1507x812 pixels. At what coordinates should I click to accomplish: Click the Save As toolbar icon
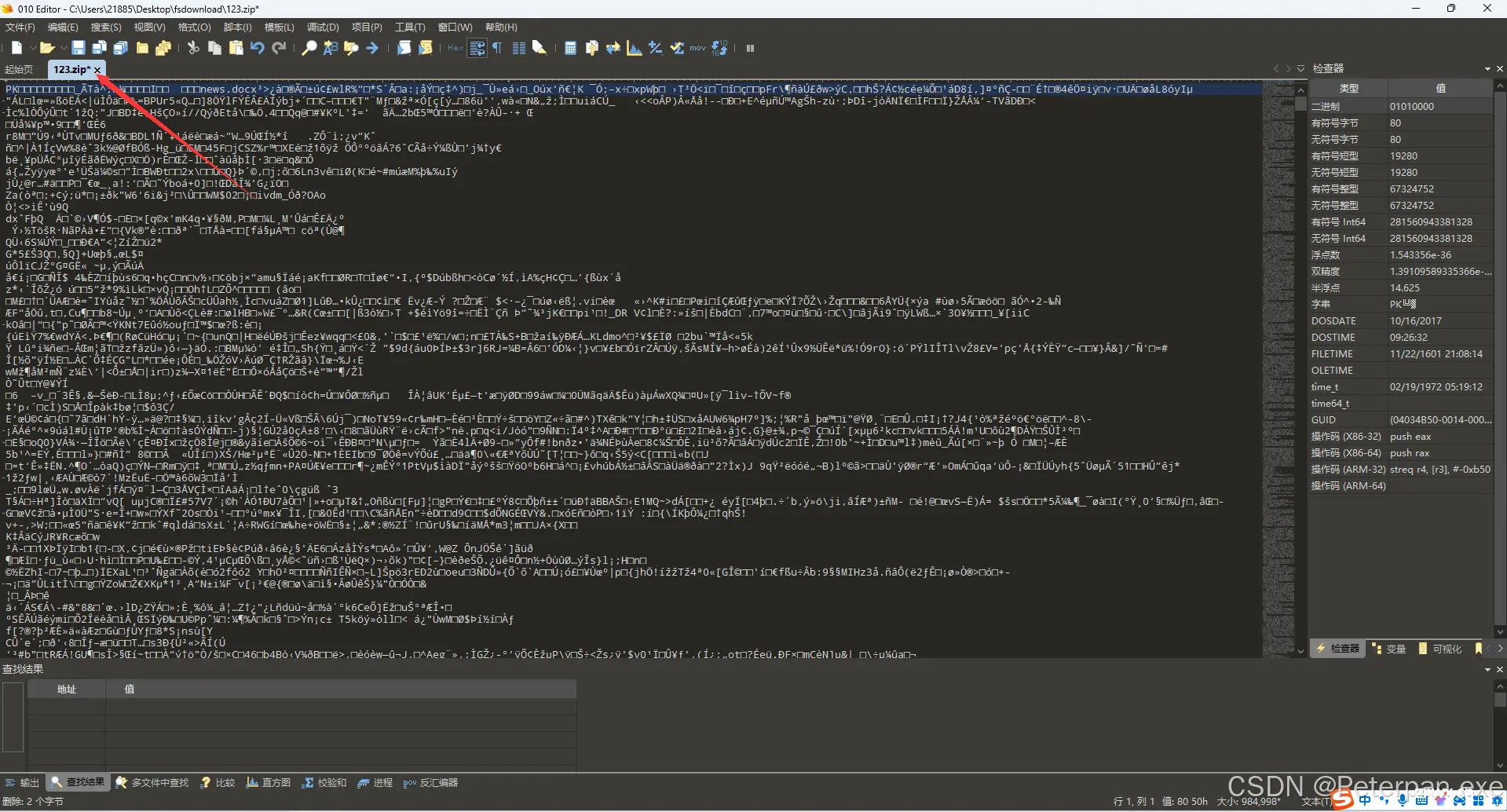pos(100,48)
